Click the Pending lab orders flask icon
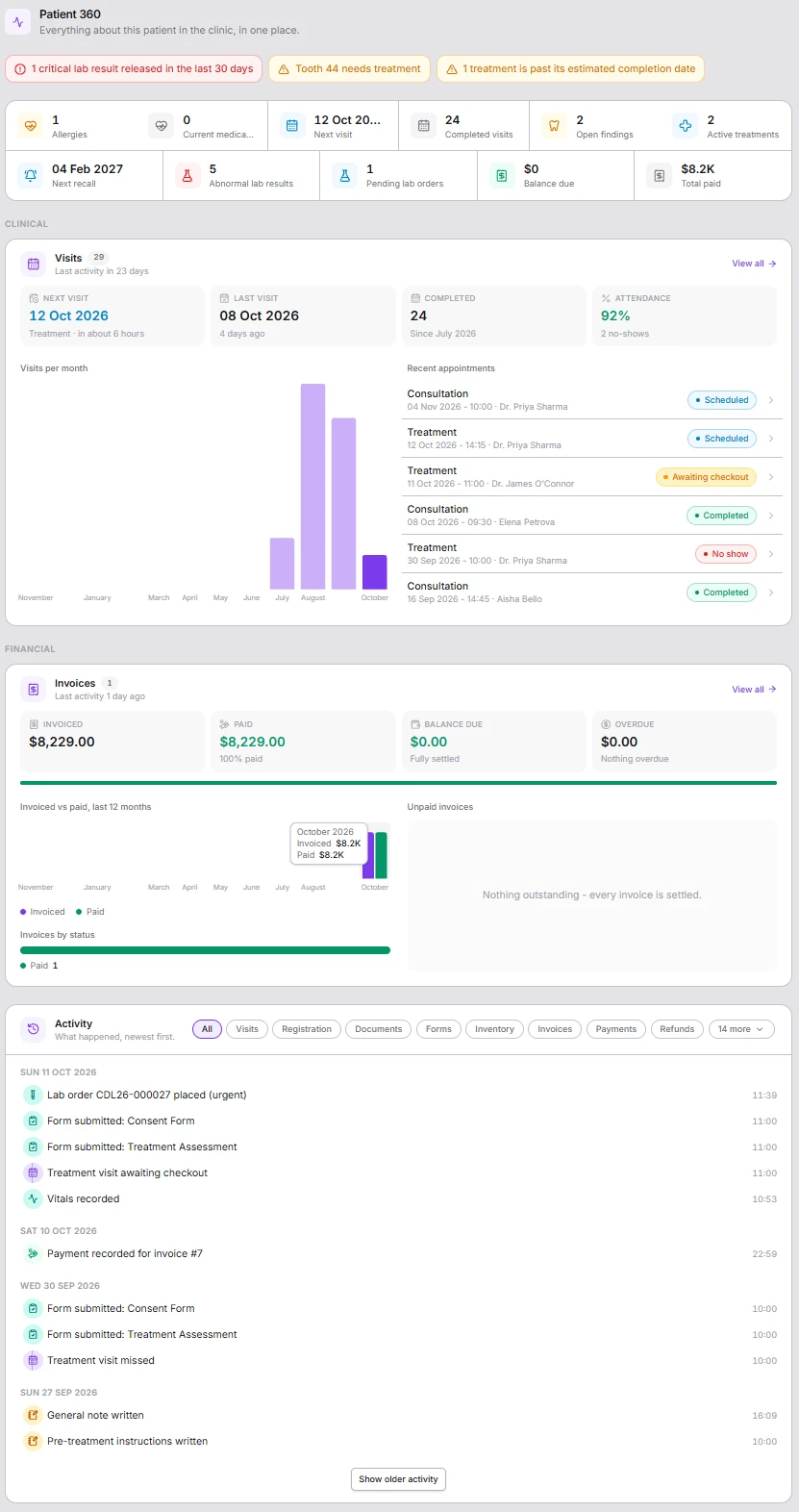 [344, 175]
